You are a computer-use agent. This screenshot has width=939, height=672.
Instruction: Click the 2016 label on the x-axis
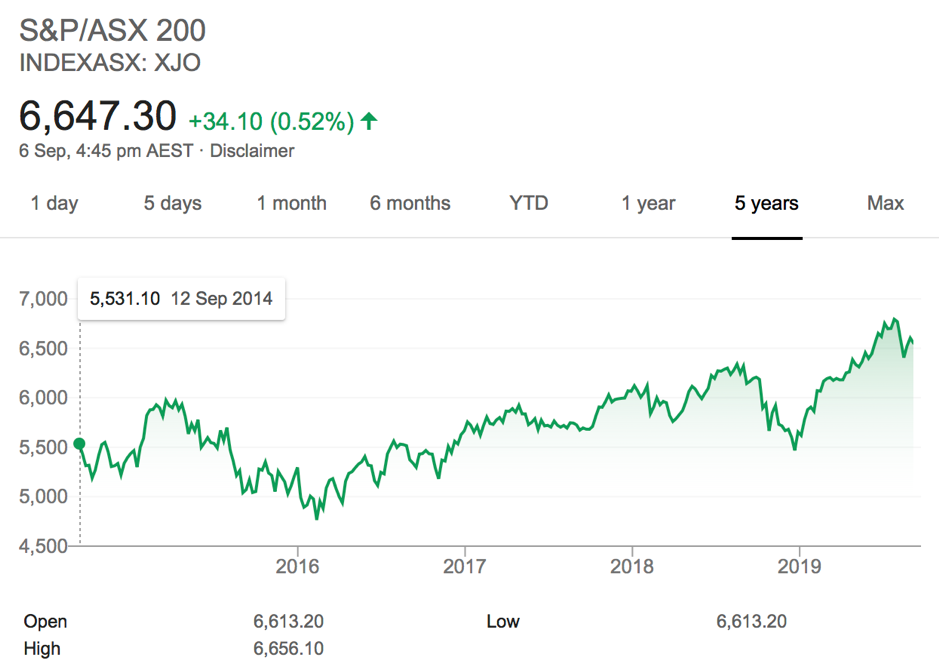click(297, 567)
